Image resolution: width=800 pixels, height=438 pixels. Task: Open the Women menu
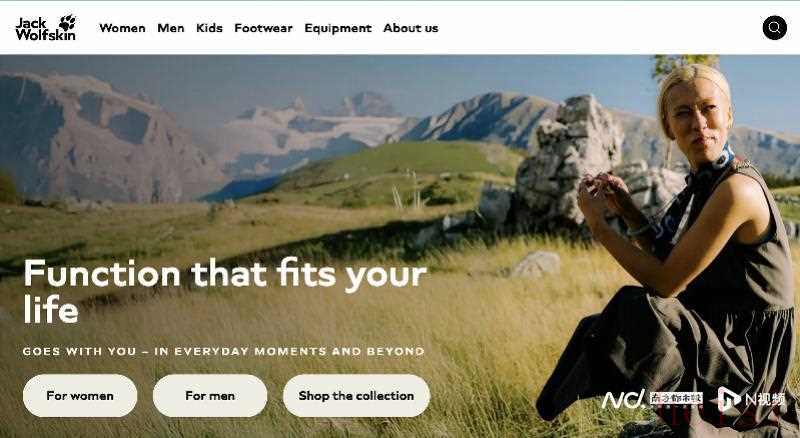tap(122, 28)
